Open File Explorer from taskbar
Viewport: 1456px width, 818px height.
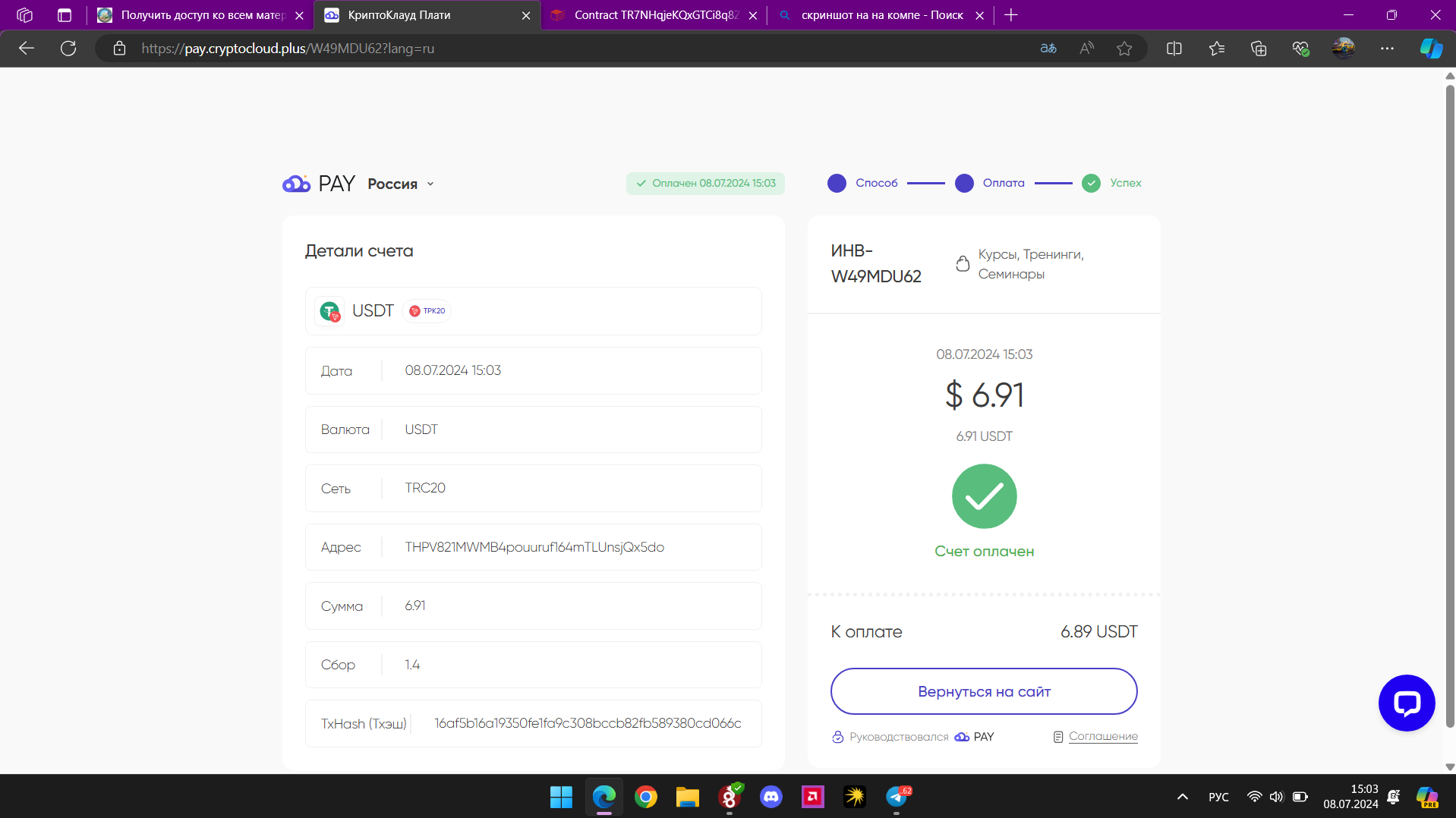click(x=688, y=797)
